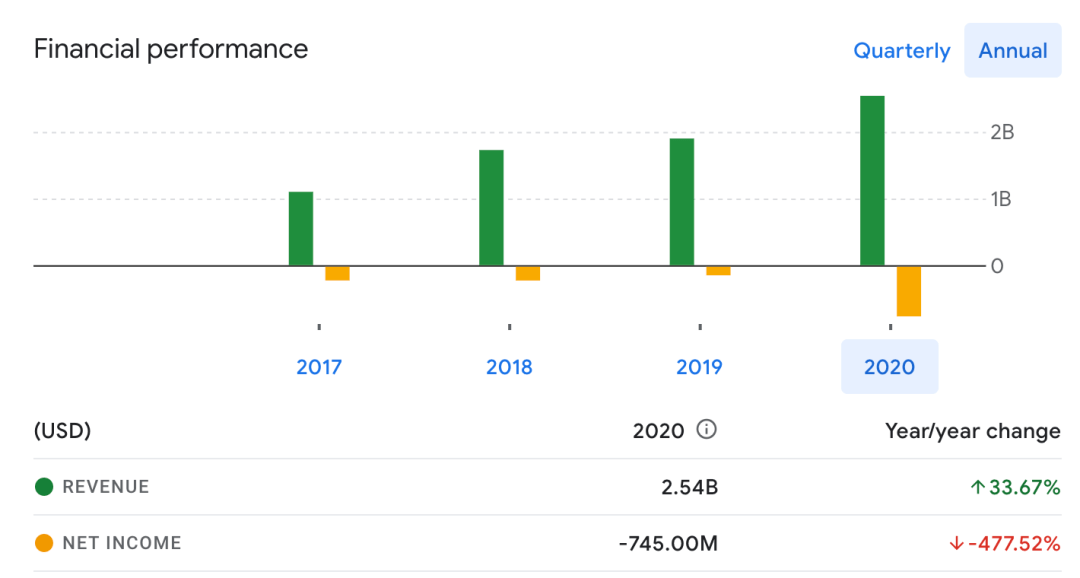Image resolution: width=1080 pixels, height=578 pixels.
Task: Click the info icon next to 2020
Action: coord(707,431)
